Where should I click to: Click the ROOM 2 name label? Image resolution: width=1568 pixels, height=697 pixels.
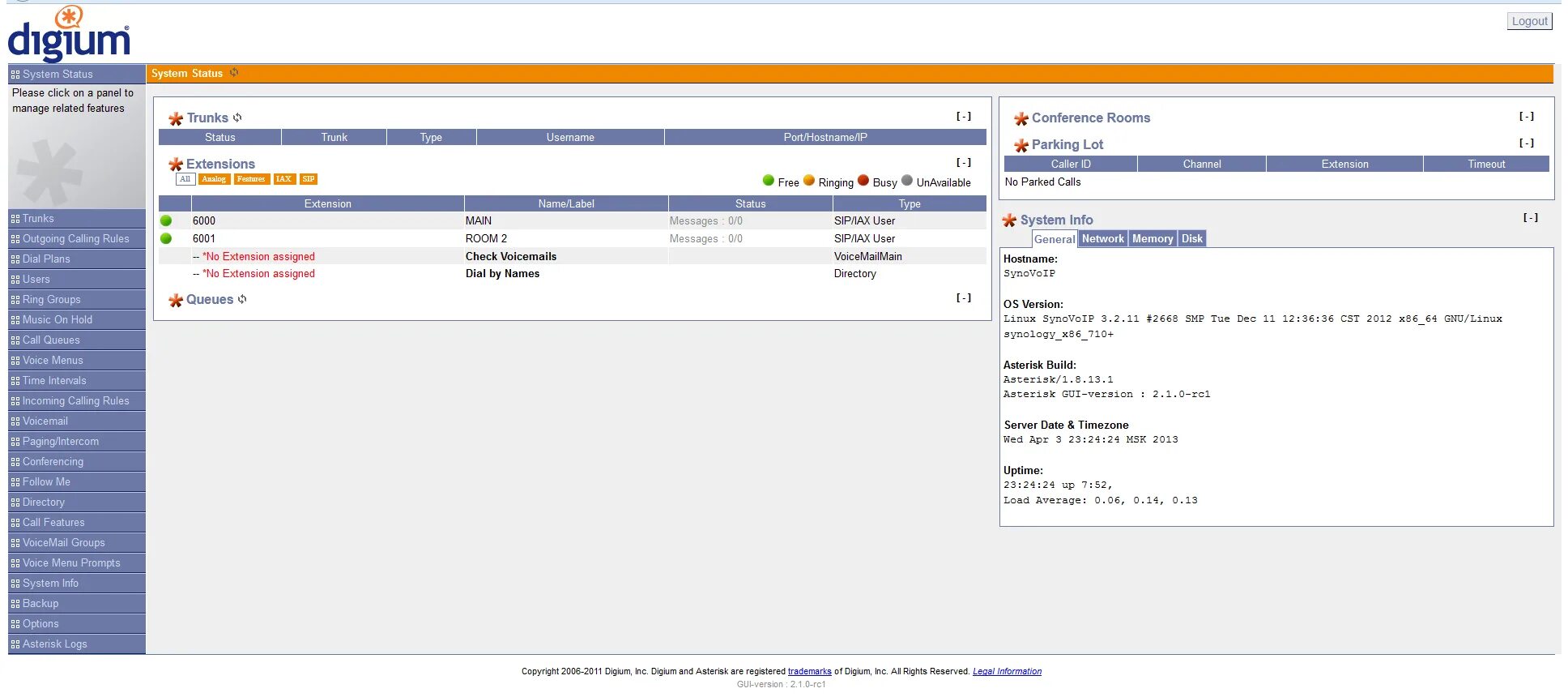[486, 238]
